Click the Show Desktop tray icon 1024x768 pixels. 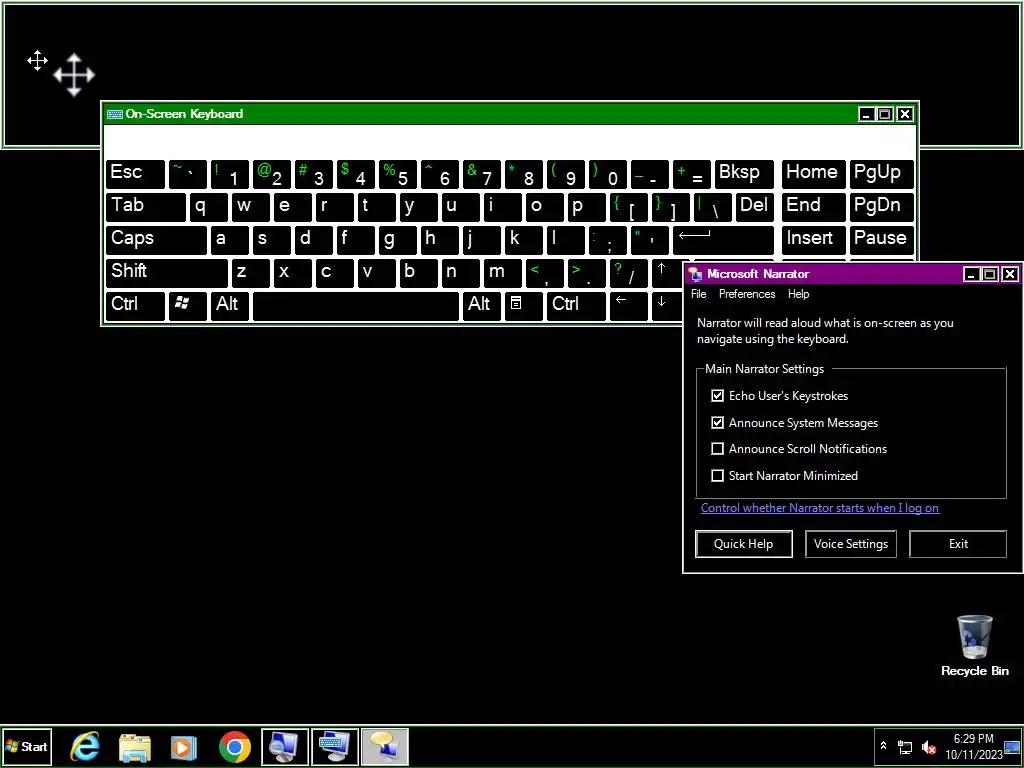coord(1012,746)
